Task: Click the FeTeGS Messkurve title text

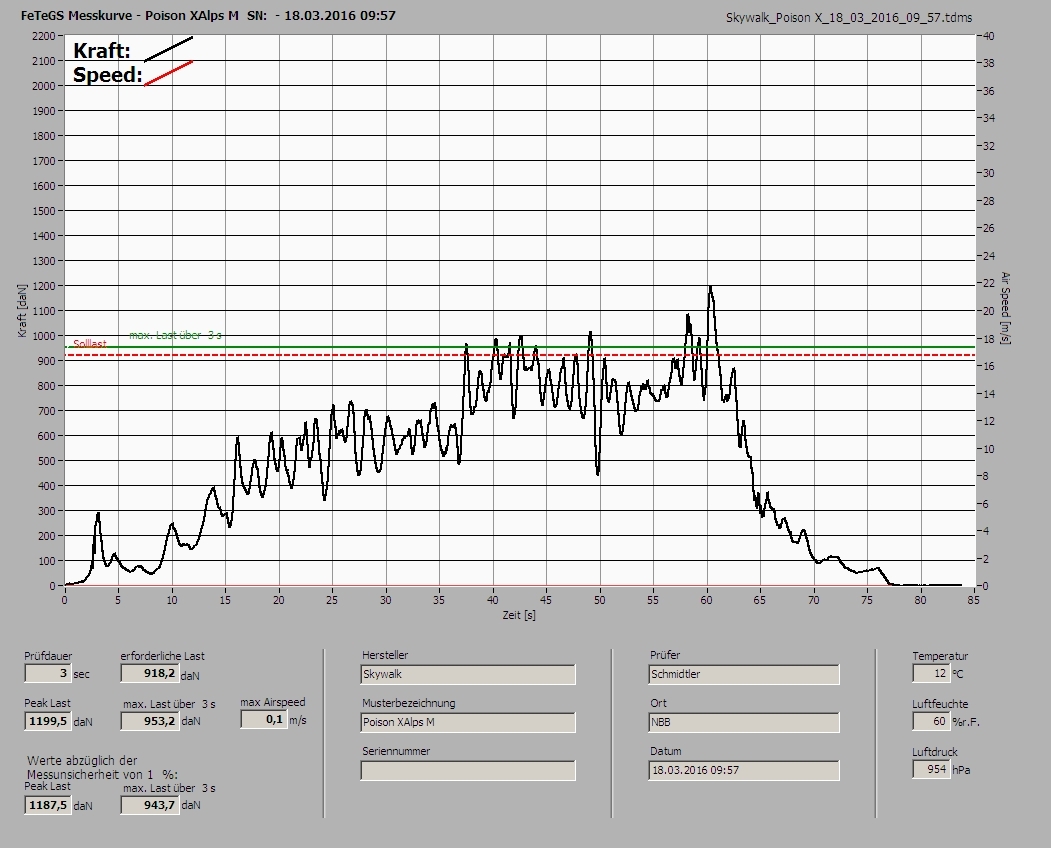Action: pyautogui.click(x=208, y=15)
